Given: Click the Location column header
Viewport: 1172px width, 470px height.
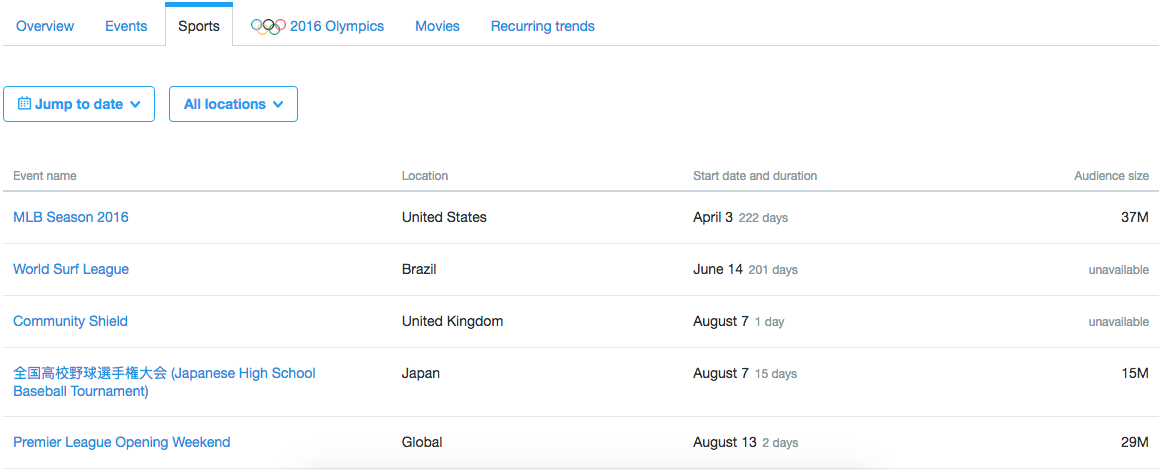Looking at the screenshot, I should coord(425,176).
